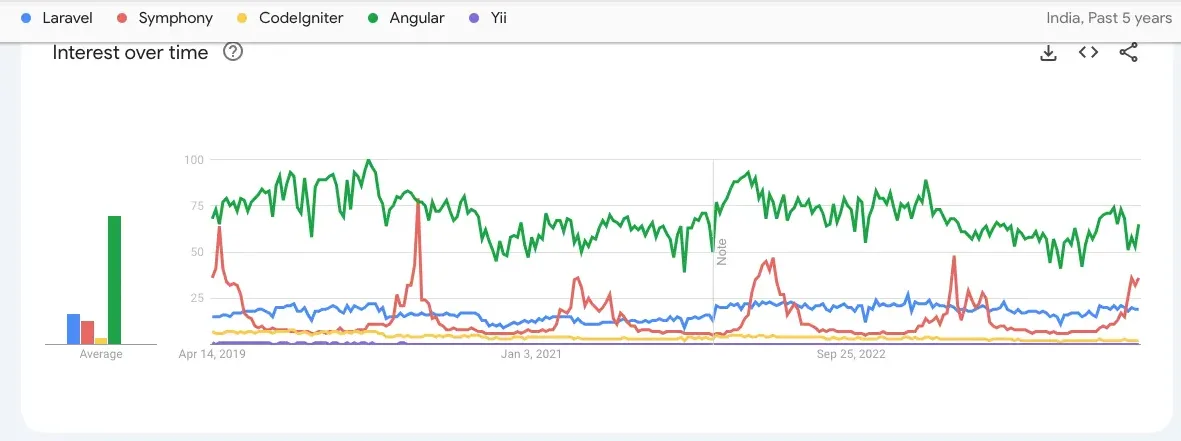Click the yellow CodeIgniter legend dot
The image size is (1181, 441).
pos(241,17)
